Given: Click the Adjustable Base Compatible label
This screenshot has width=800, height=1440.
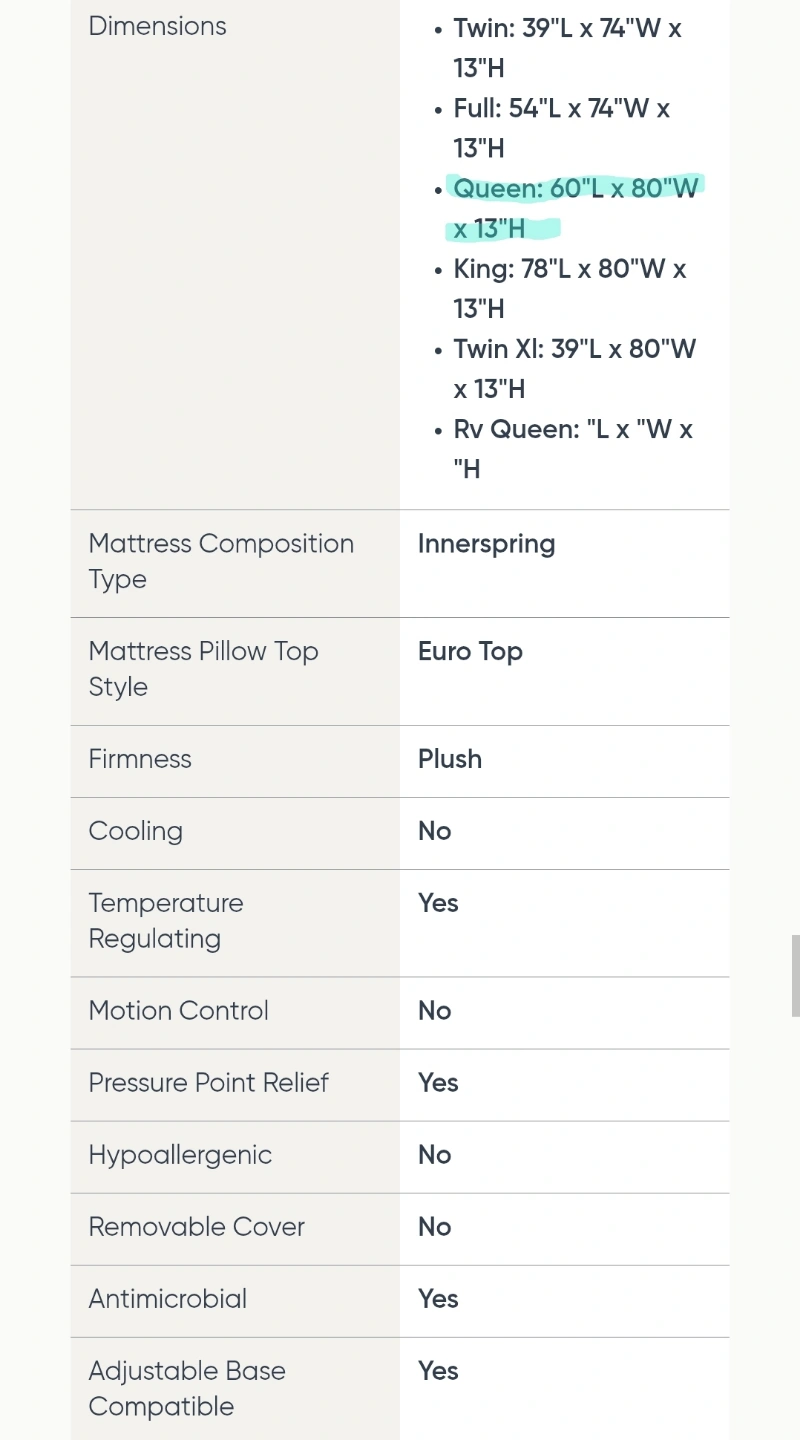Looking at the screenshot, I should (x=187, y=1389).
